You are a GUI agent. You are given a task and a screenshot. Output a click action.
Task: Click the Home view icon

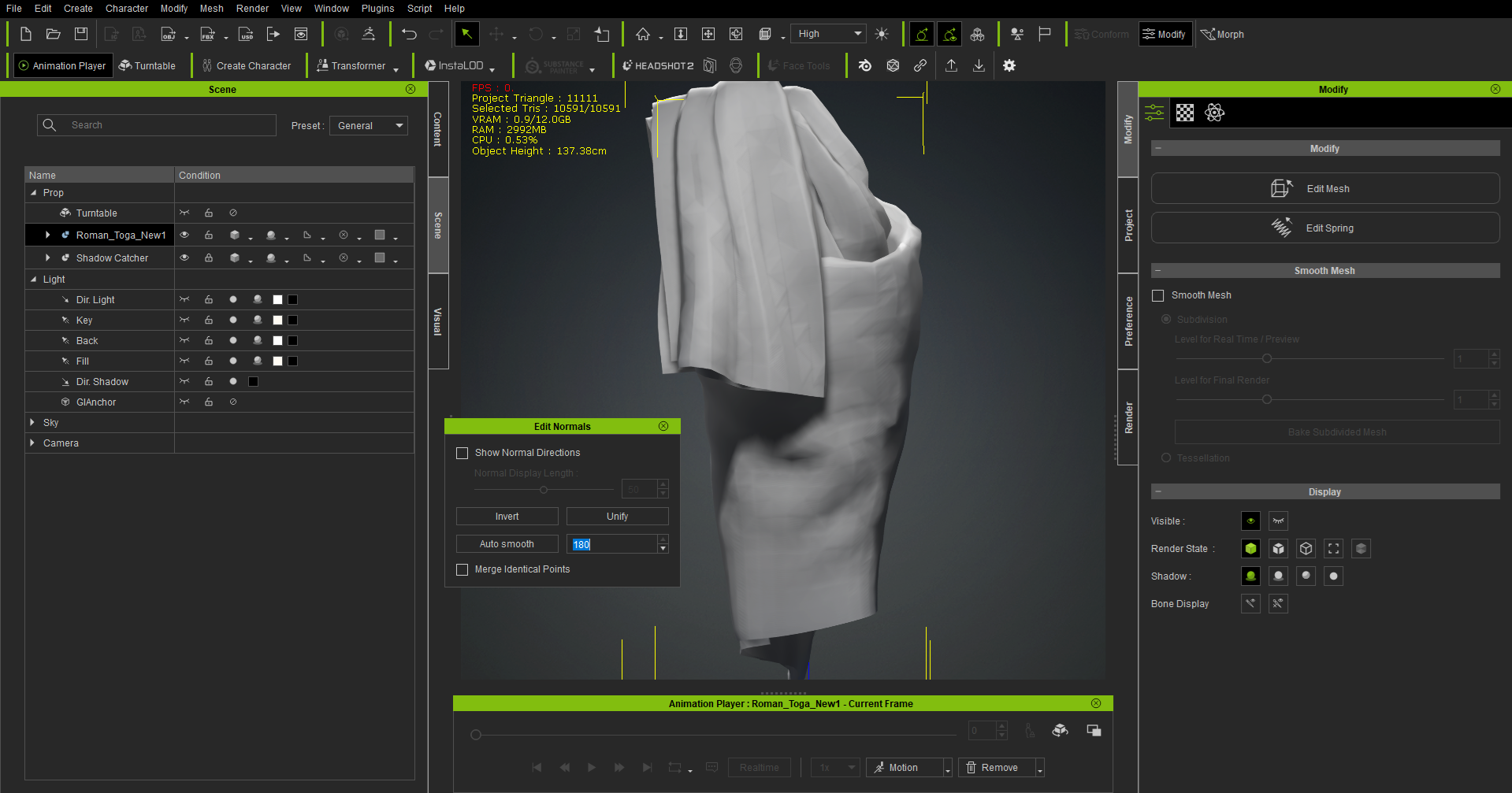click(x=643, y=34)
